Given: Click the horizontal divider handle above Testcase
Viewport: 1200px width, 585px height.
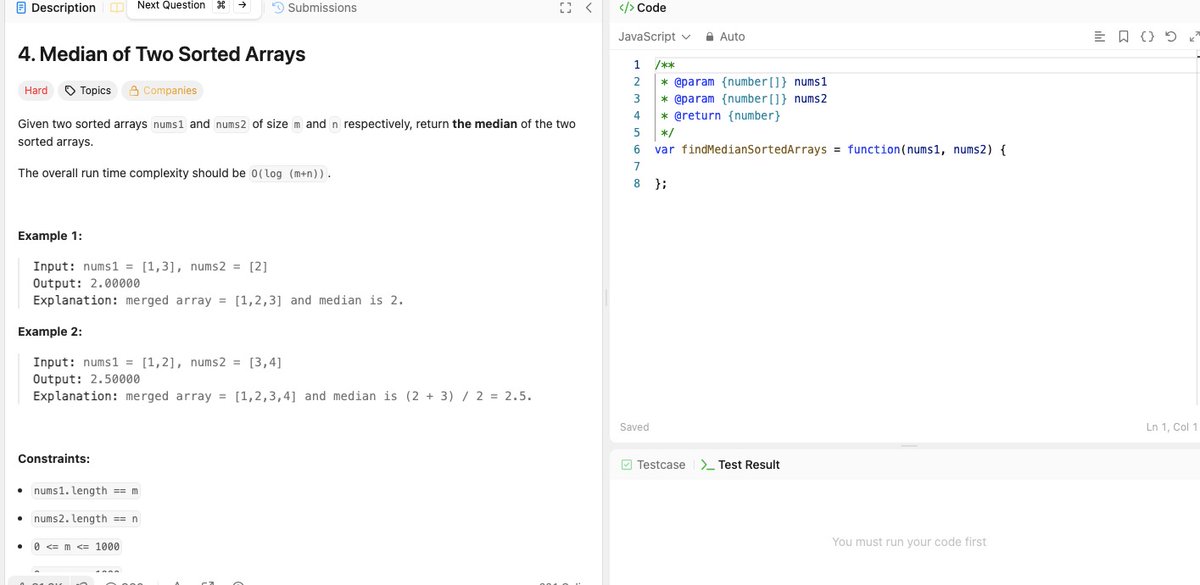Looking at the screenshot, I should tap(908, 445).
